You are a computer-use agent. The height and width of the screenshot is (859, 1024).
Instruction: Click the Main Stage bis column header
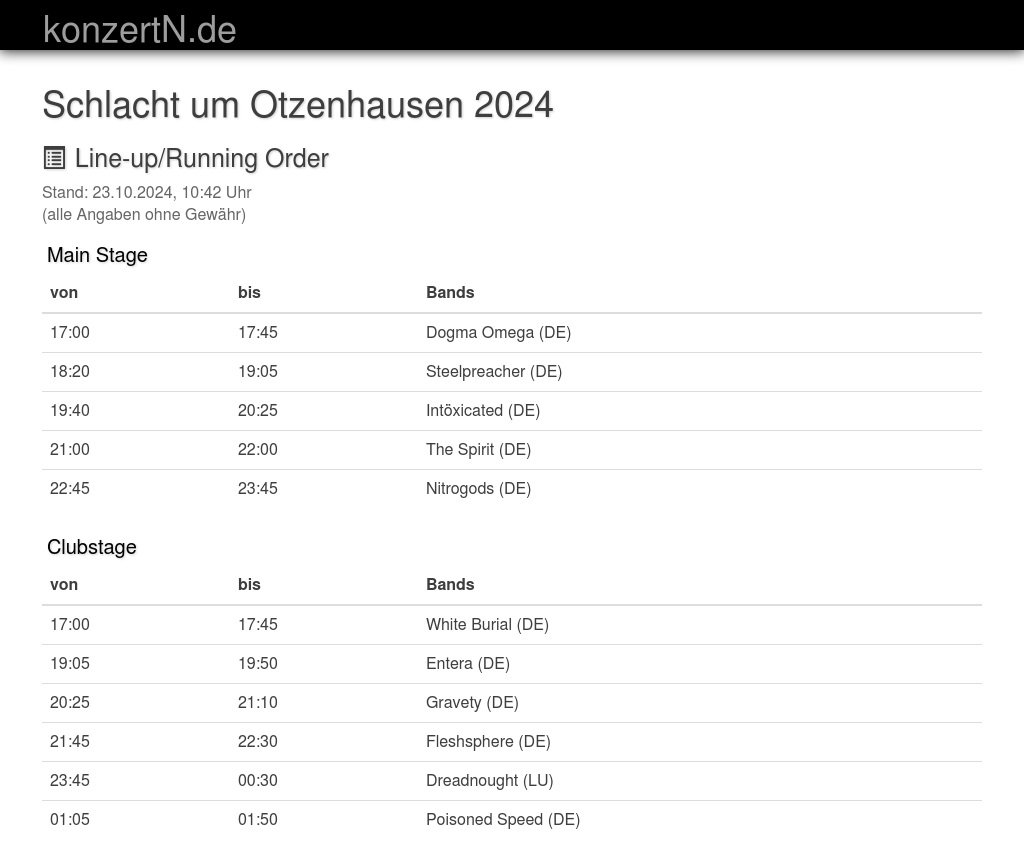click(x=249, y=292)
